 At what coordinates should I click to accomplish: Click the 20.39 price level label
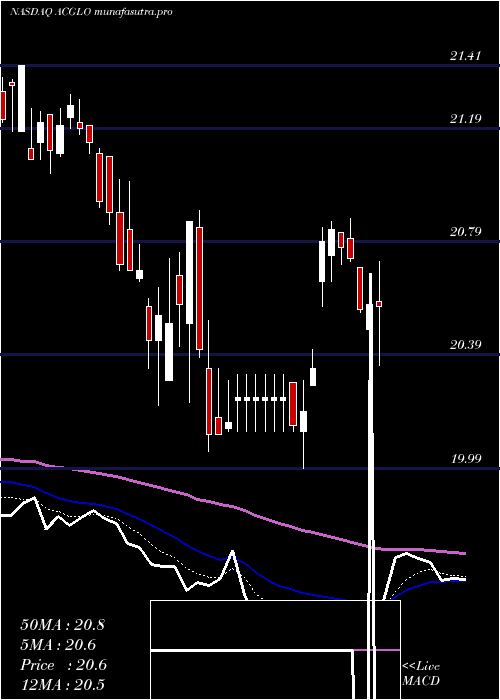465,345
